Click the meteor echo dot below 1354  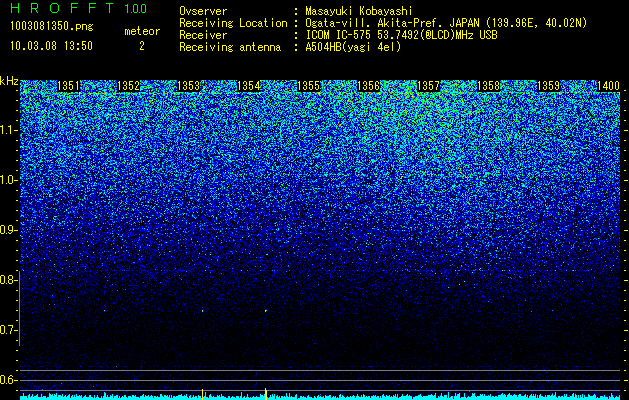pyautogui.click(x=266, y=311)
